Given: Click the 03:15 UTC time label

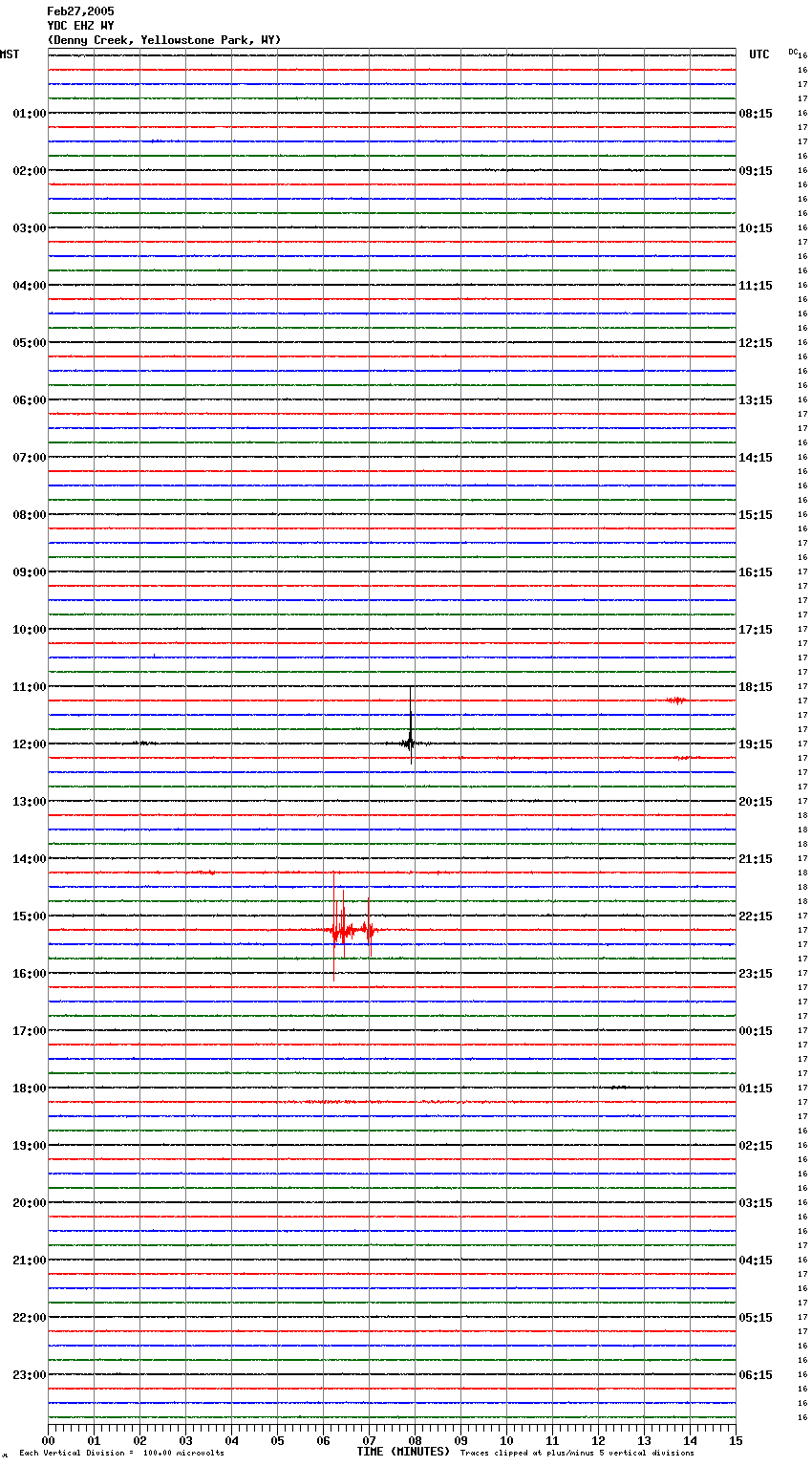Looking at the screenshot, I should 756,1203.
